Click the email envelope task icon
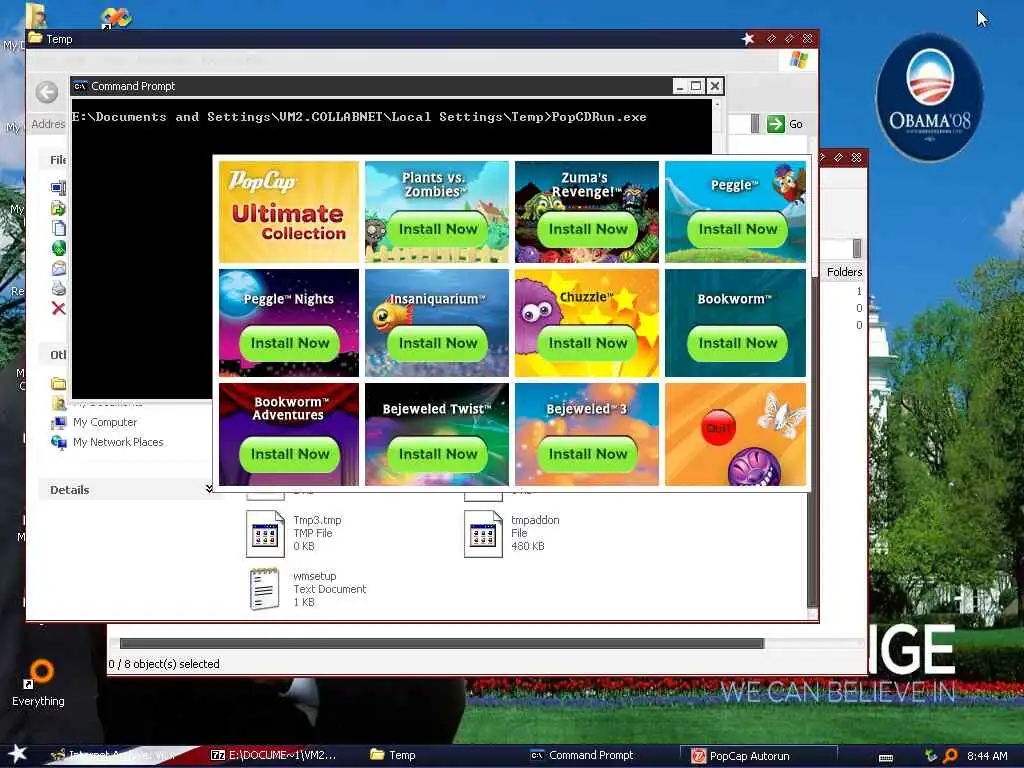The height and width of the screenshot is (768, 1024). pos(59,268)
